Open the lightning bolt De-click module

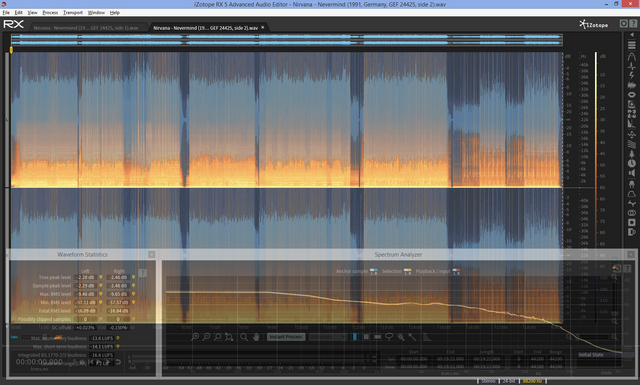(631, 76)
